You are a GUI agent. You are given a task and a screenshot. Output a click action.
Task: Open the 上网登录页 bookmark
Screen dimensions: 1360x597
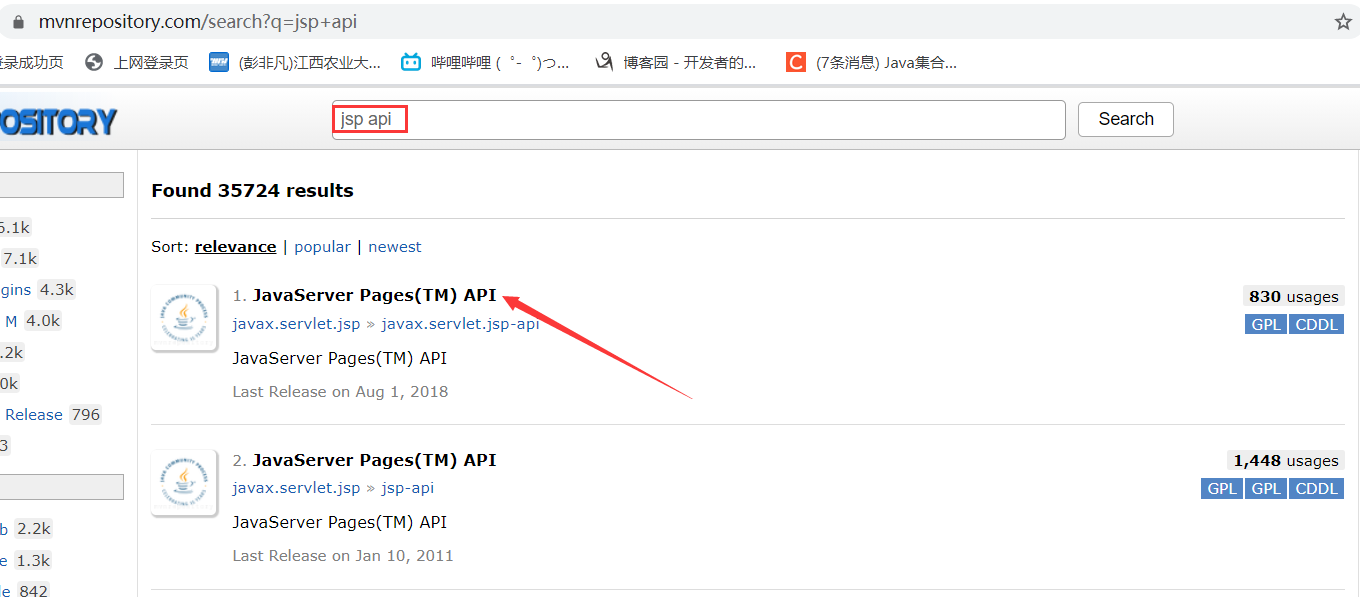click(x=137, y=62)
